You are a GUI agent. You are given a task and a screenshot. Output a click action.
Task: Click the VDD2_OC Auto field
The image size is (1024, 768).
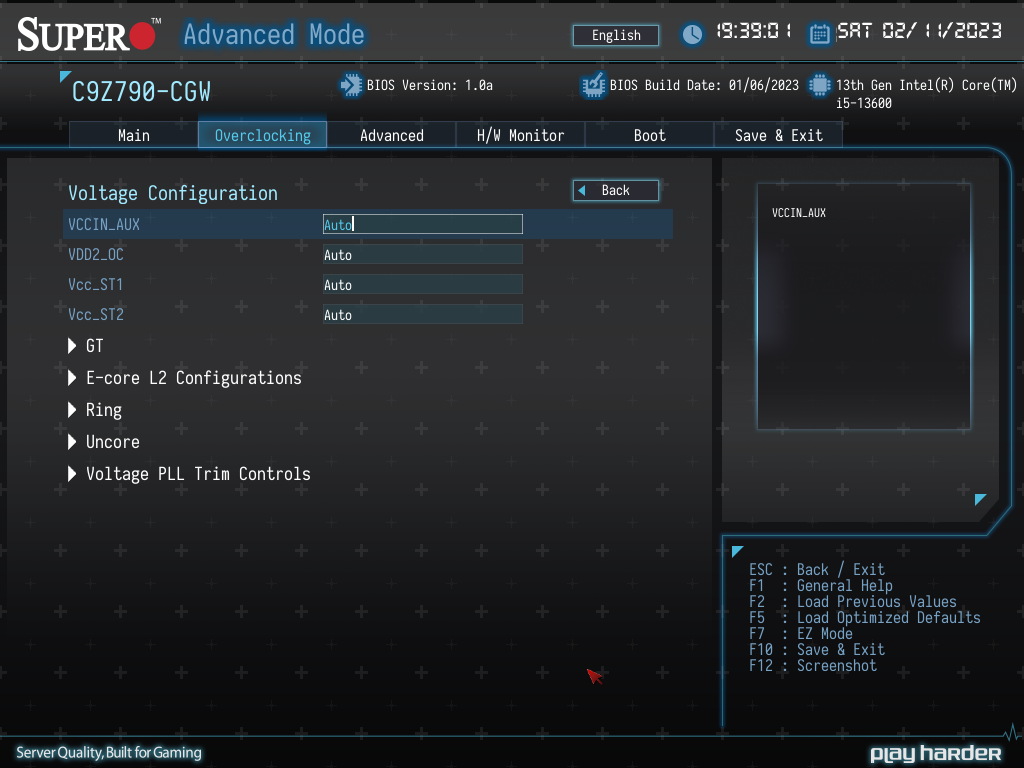pos(423,255)
